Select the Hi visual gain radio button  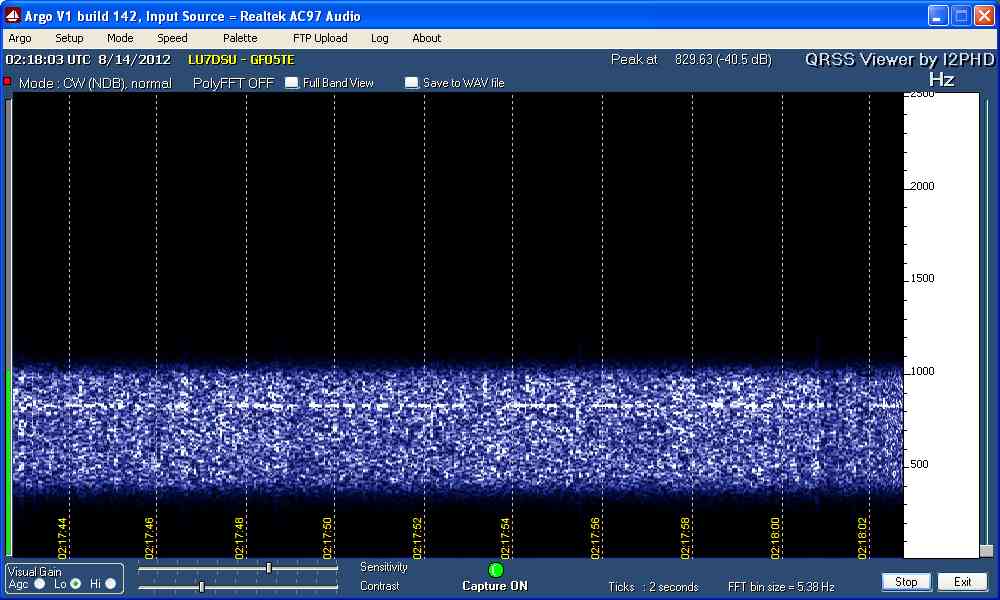pos(111,584)
